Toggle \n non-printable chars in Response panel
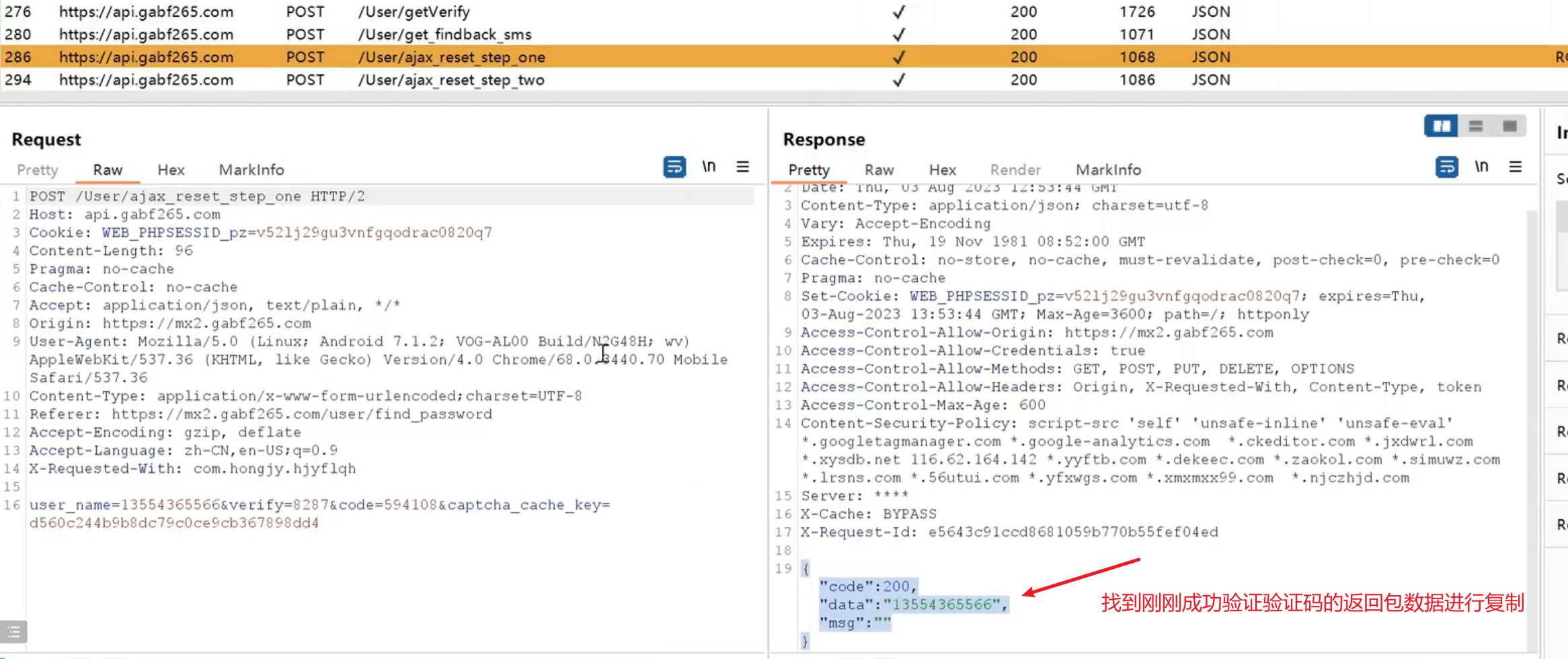 click(x=1481, y=167)
